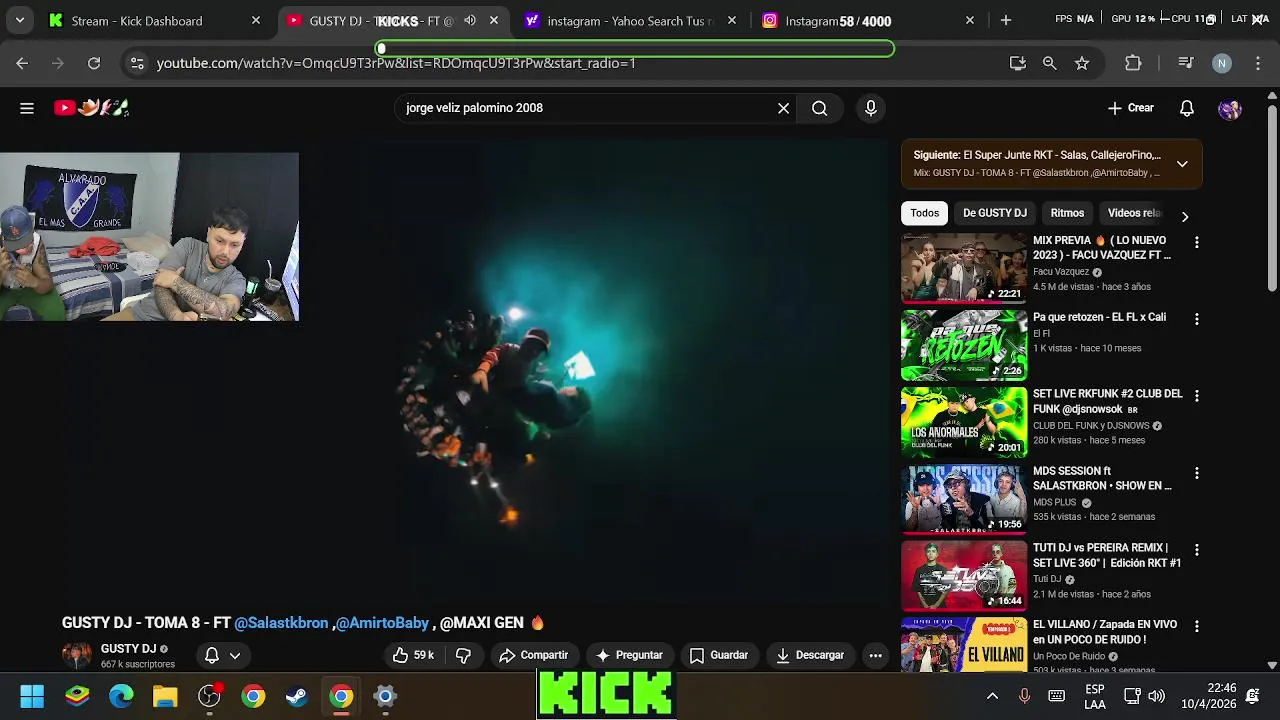This screenshot has width=1280, height=720.
Task: Open File Explorer from taskbar
Action: [165, 696]
